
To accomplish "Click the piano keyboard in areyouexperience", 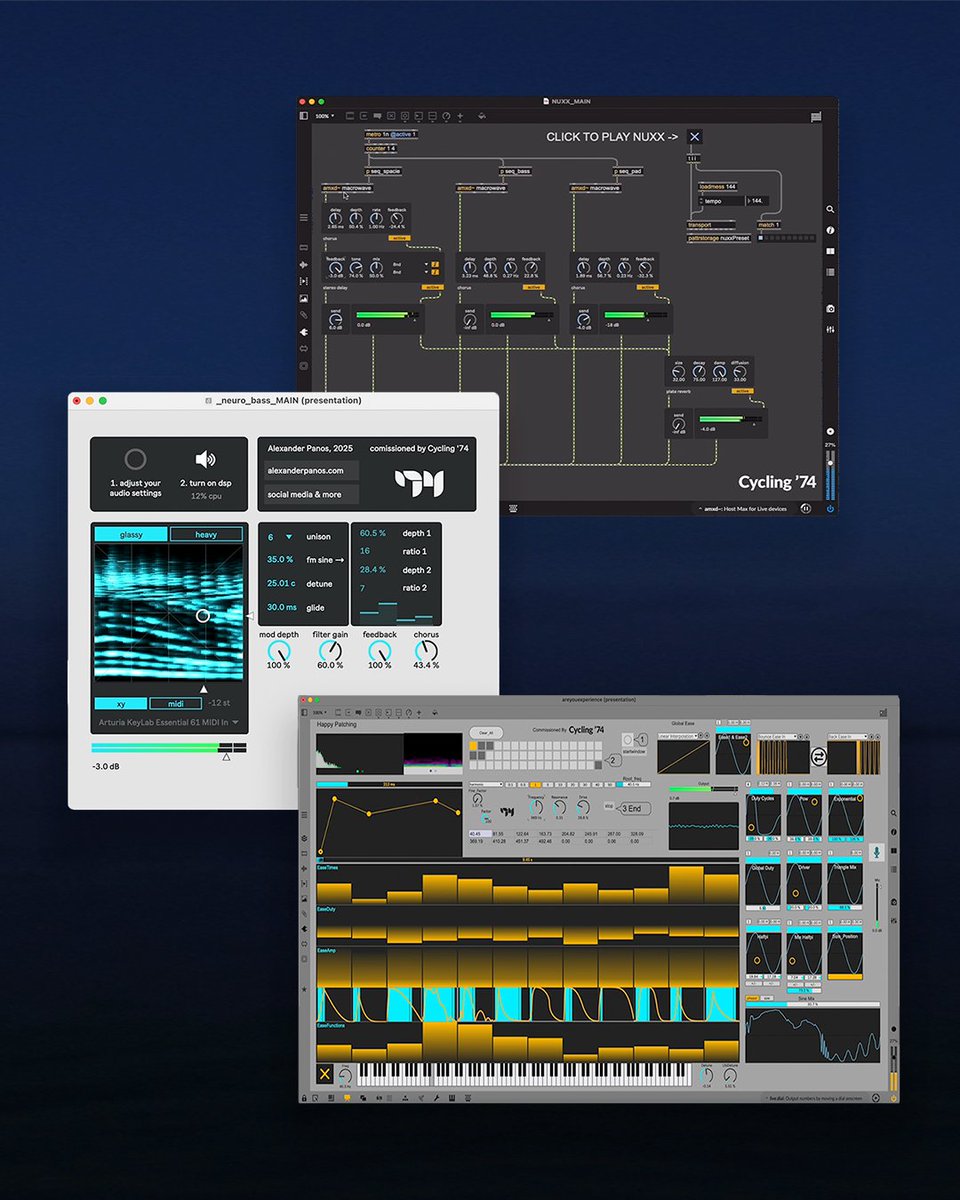I will click(x=524, y=1074).
